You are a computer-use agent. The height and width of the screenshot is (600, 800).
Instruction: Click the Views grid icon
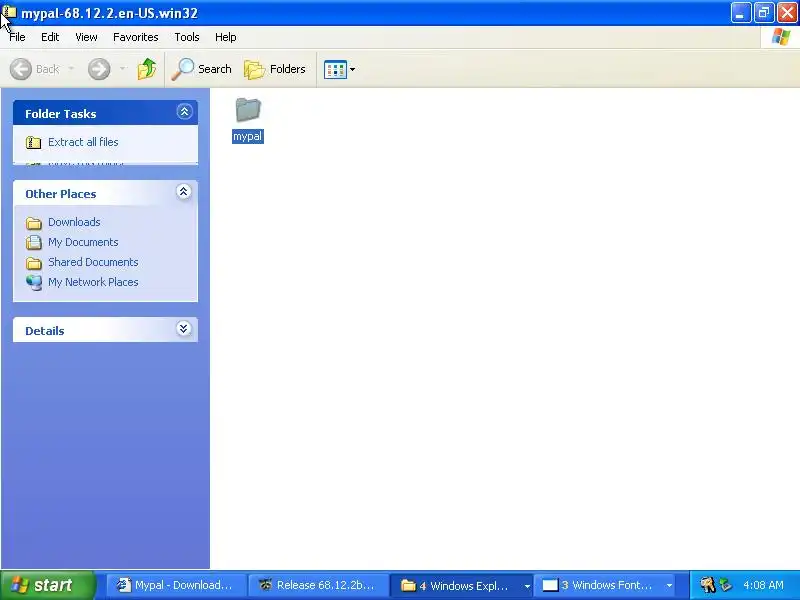click(335, 69)
